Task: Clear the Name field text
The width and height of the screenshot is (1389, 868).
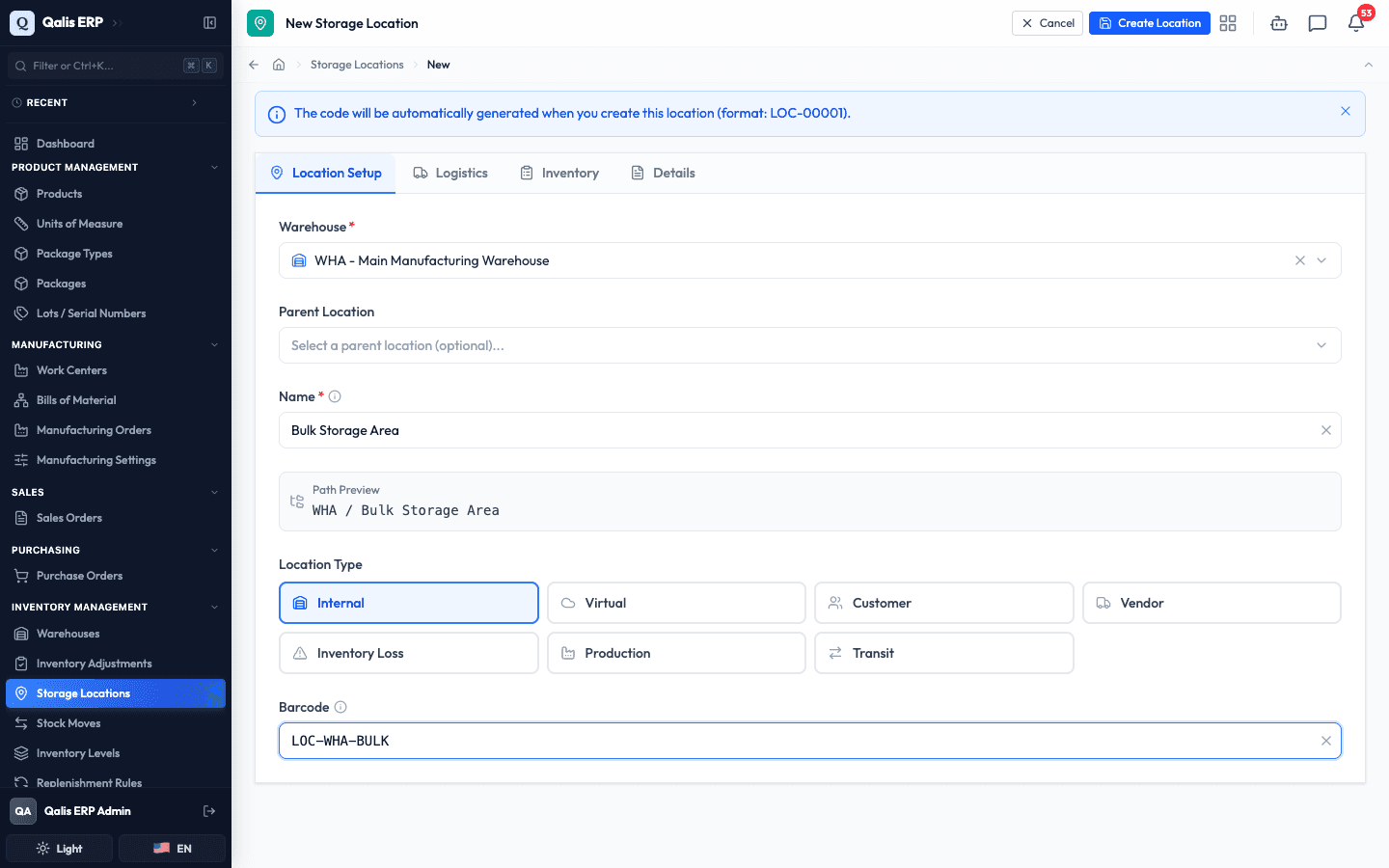Action: point(1326,430)
